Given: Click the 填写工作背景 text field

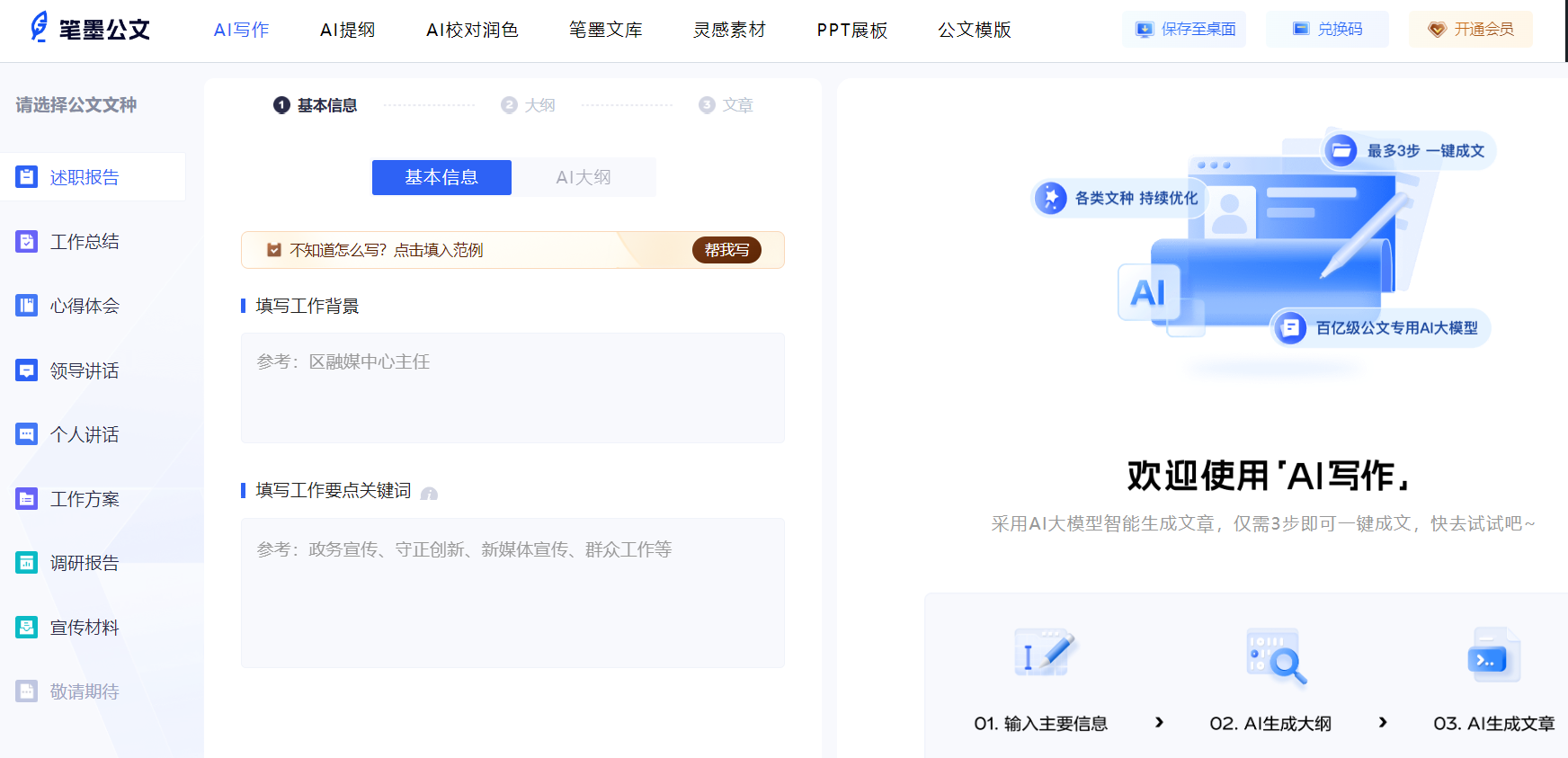Looking at the screenshot, I should 512,388.
